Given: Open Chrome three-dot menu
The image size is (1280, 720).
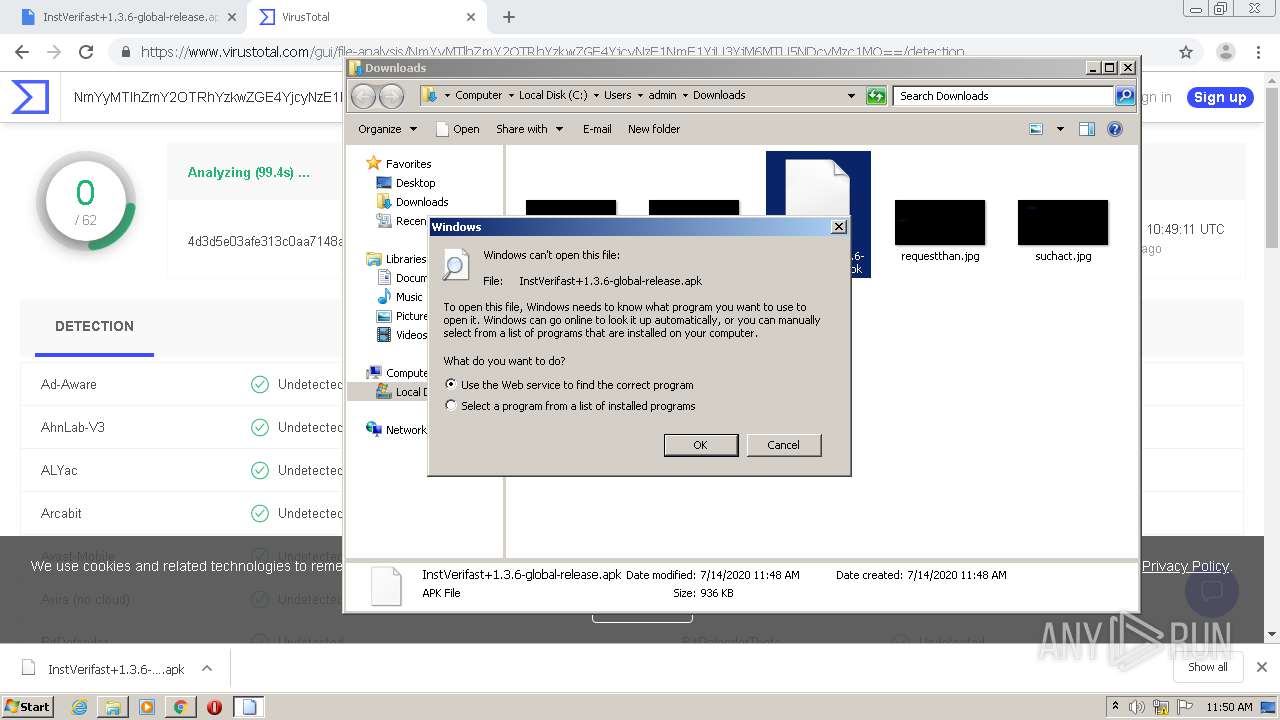Looking at the screenshot, I should pyautogui.click(x=1259, y=52).
